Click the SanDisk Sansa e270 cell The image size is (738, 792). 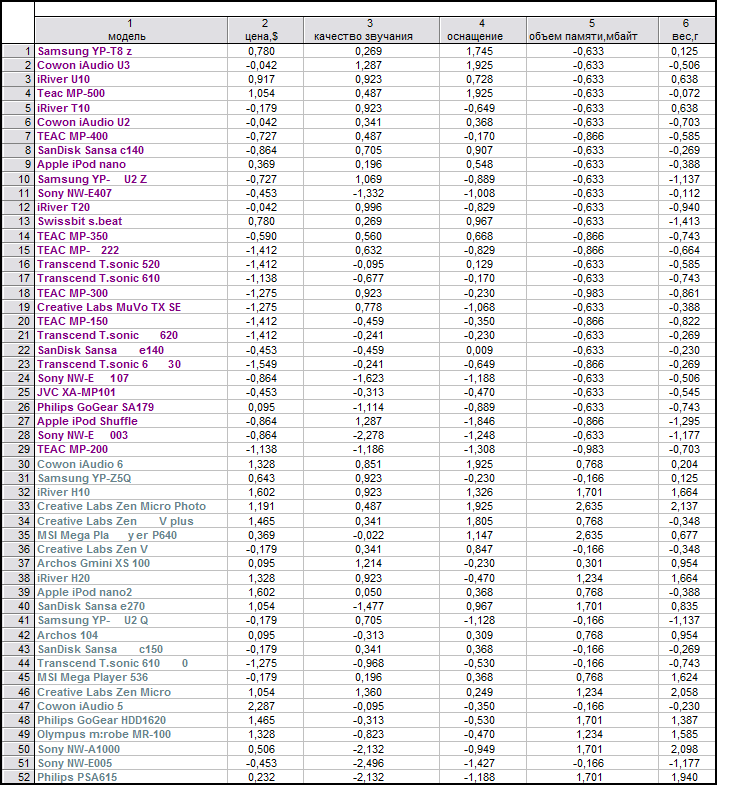pos(131,607)
